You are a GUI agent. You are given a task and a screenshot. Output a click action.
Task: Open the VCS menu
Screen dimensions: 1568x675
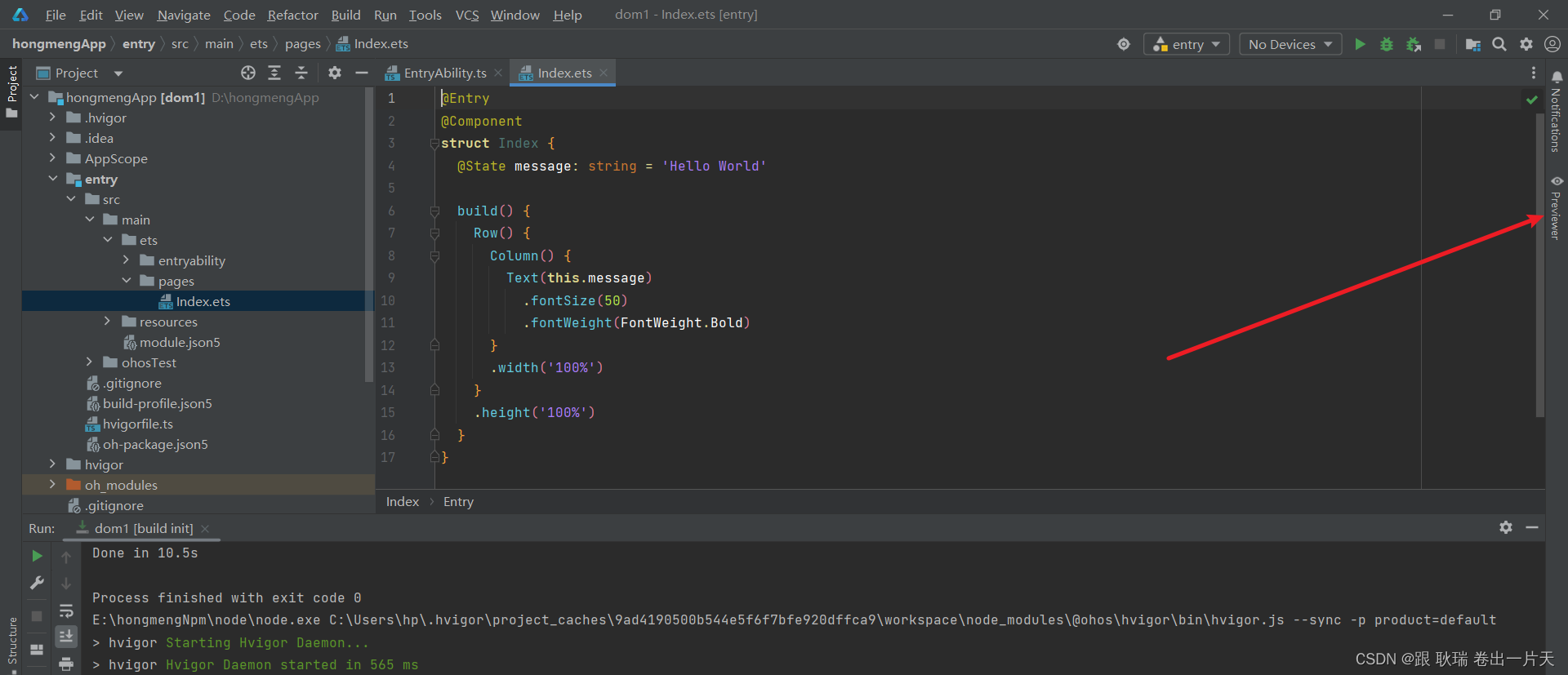(x=466, y=15)
